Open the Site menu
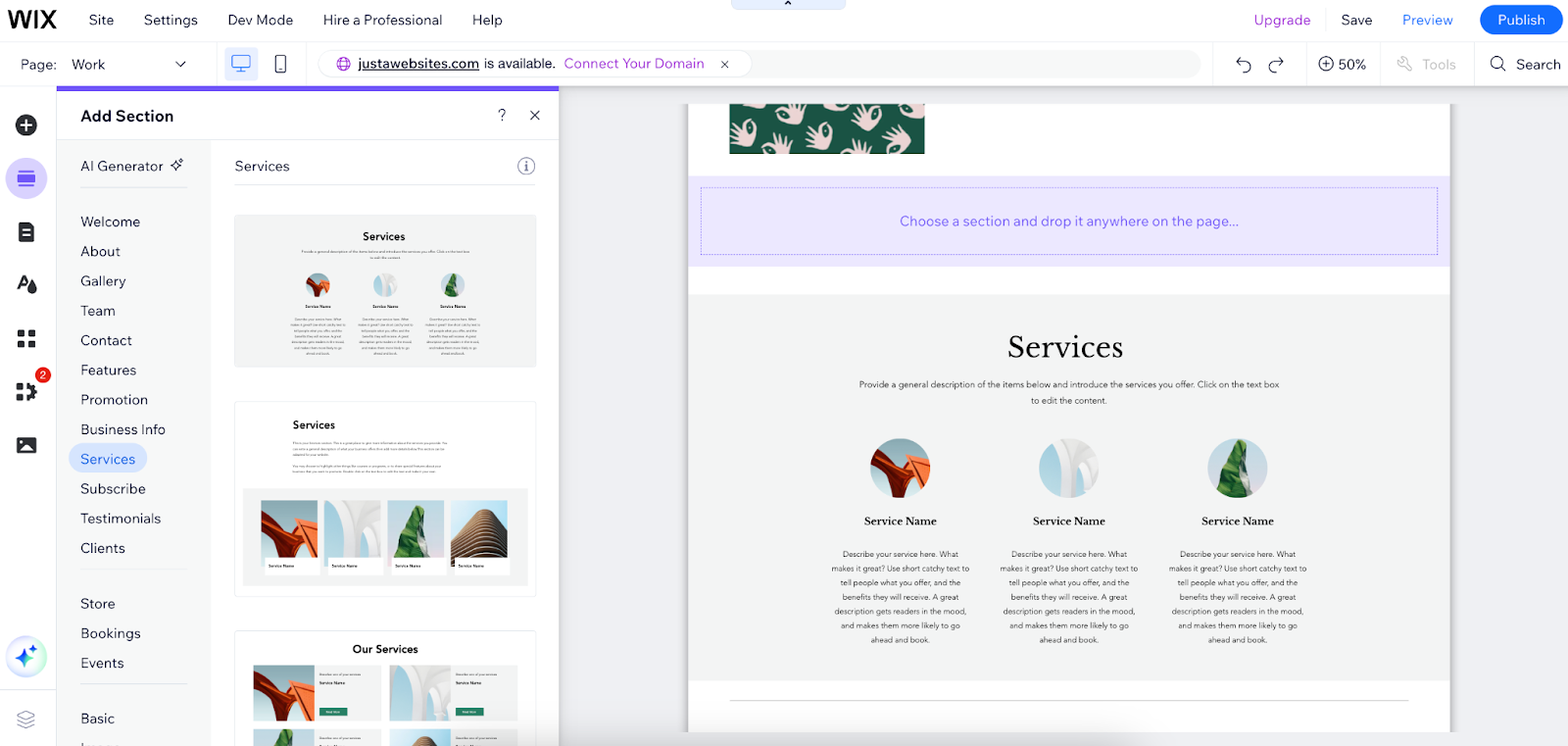This screenshot has width=1568, height=746. (x=101, y=20)
